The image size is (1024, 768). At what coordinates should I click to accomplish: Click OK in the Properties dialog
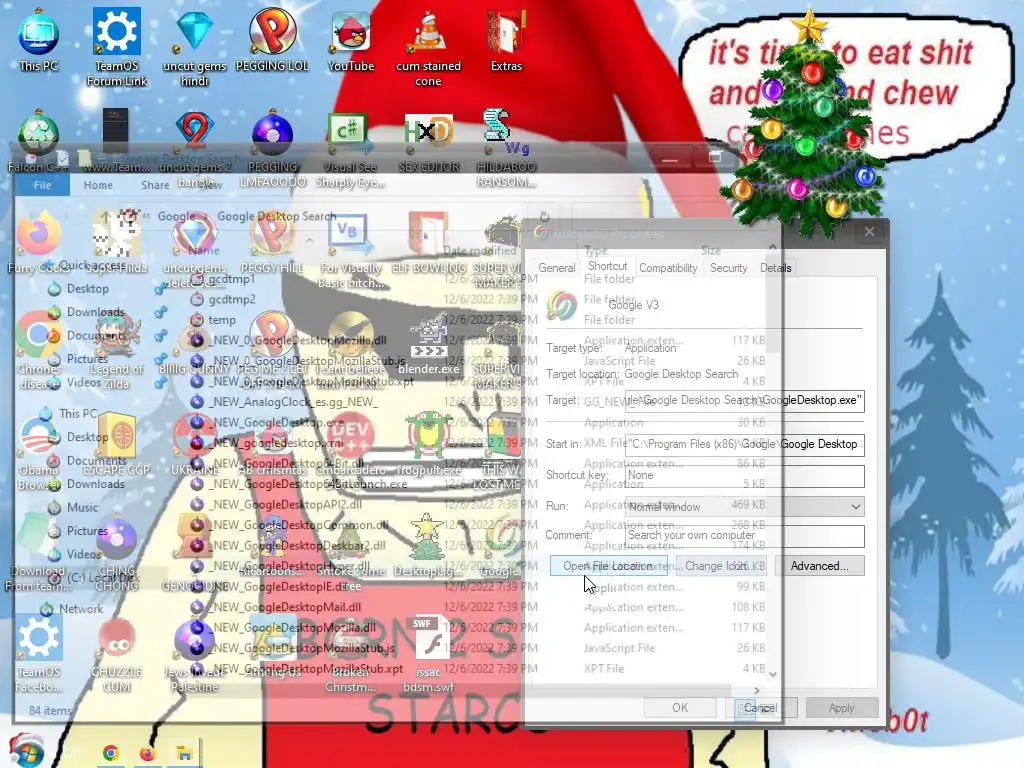coord(680,707)
